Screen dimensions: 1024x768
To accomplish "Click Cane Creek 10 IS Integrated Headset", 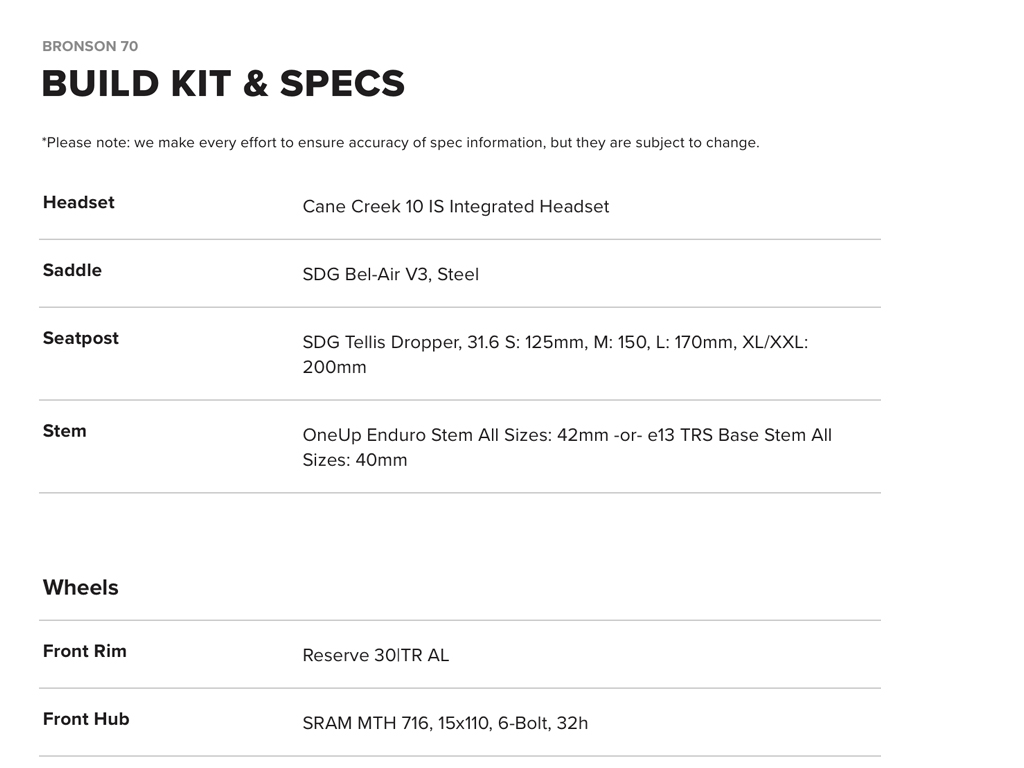I will coord(455,207).
